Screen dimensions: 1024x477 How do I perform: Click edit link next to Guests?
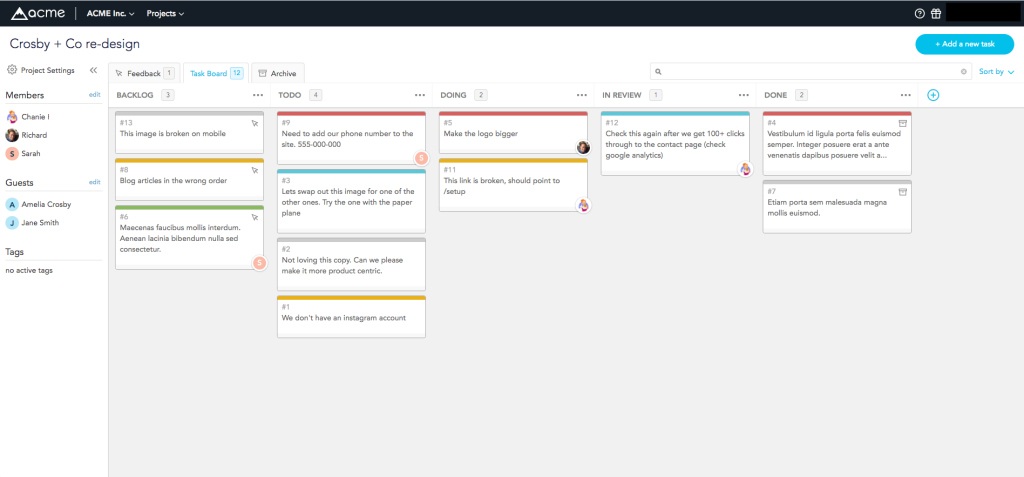tap(95, 182)
